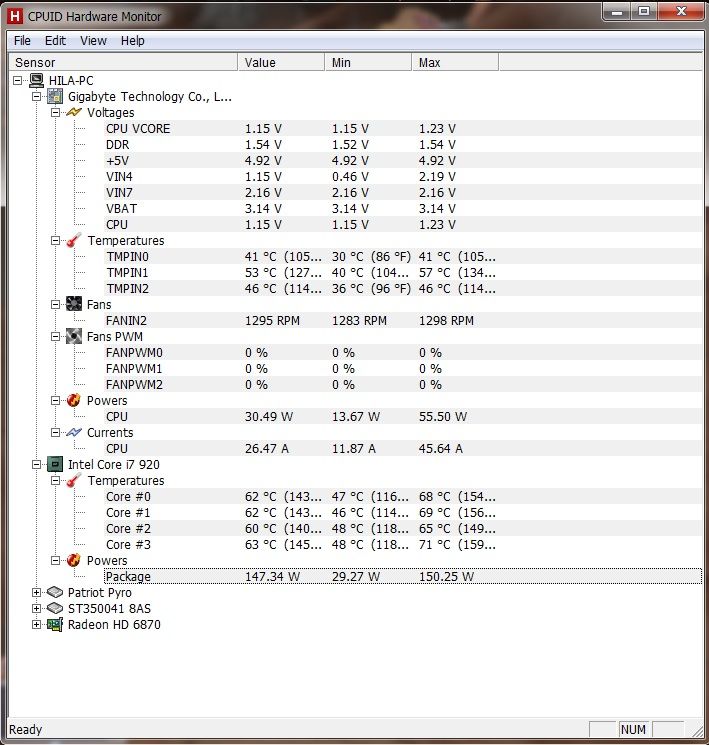Select the TMPIN1 temperature row

403,273
